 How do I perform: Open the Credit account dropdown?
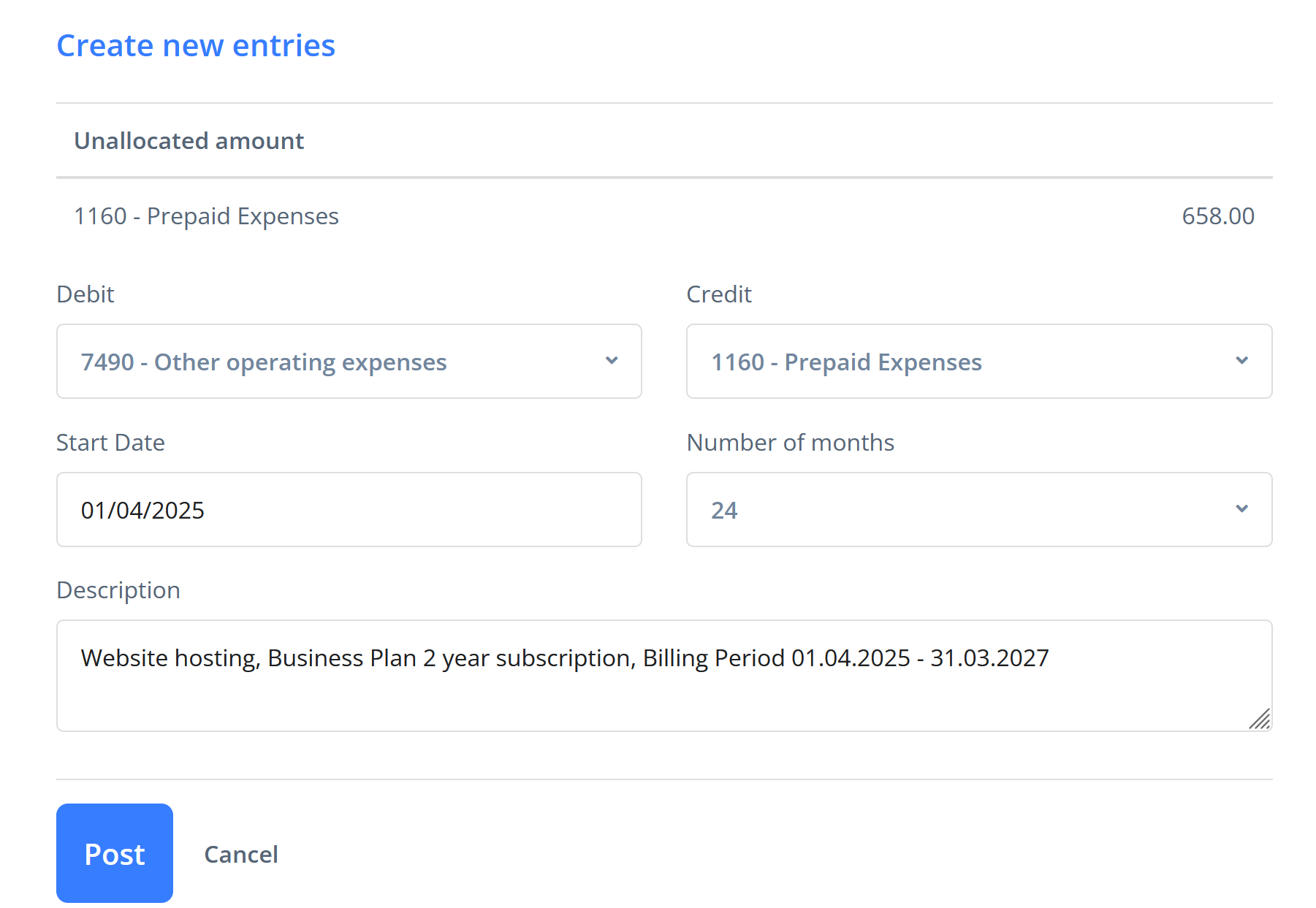pyautogui.click(x=979, y=362)
